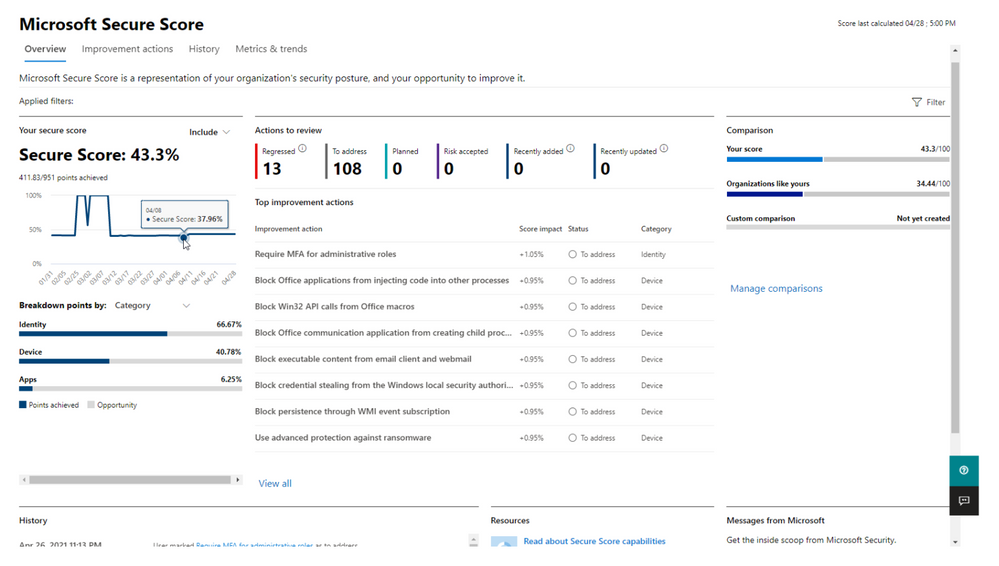This screenshot has height=566, width=999.
Task: Click Points achieved legend swatch
Action: coord(23,405)
